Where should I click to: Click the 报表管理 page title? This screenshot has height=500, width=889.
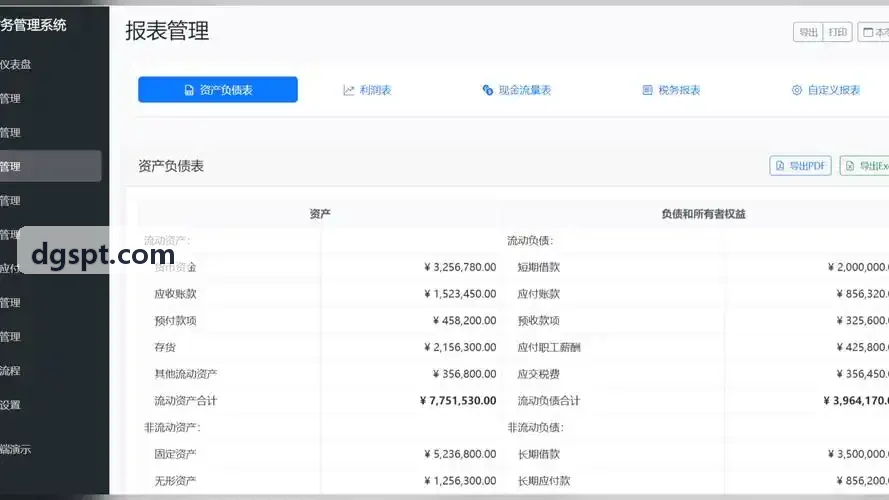click(167, 31)
